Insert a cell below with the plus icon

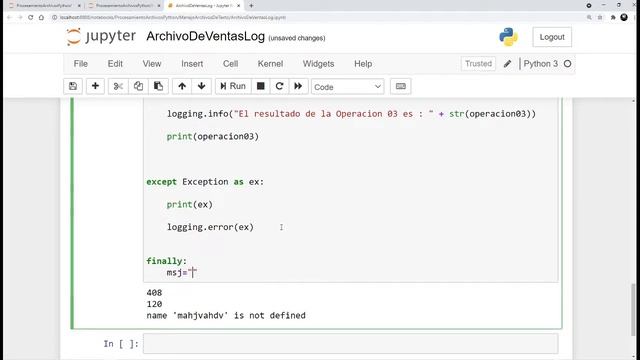[x=95, y=86]
